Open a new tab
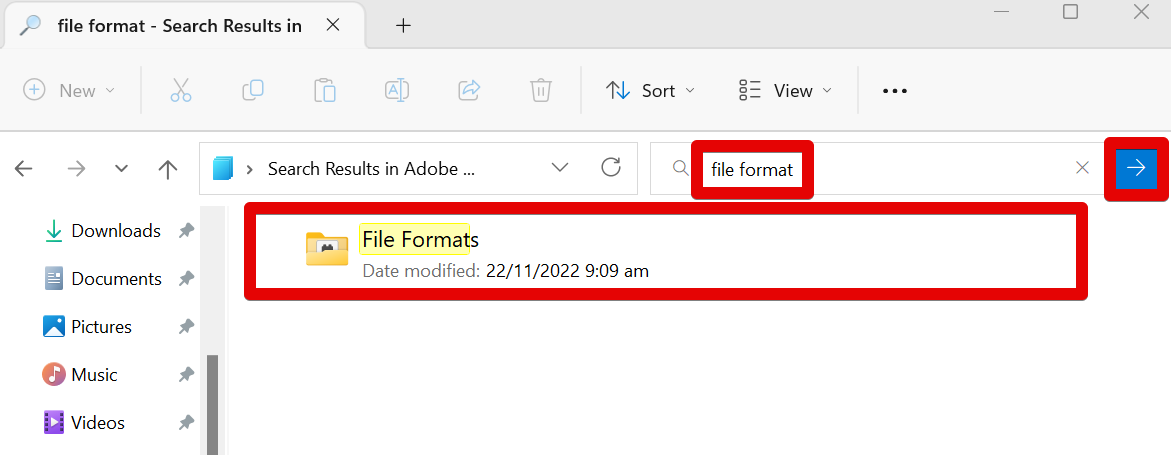1174x455 pixels. click(403, 26)
